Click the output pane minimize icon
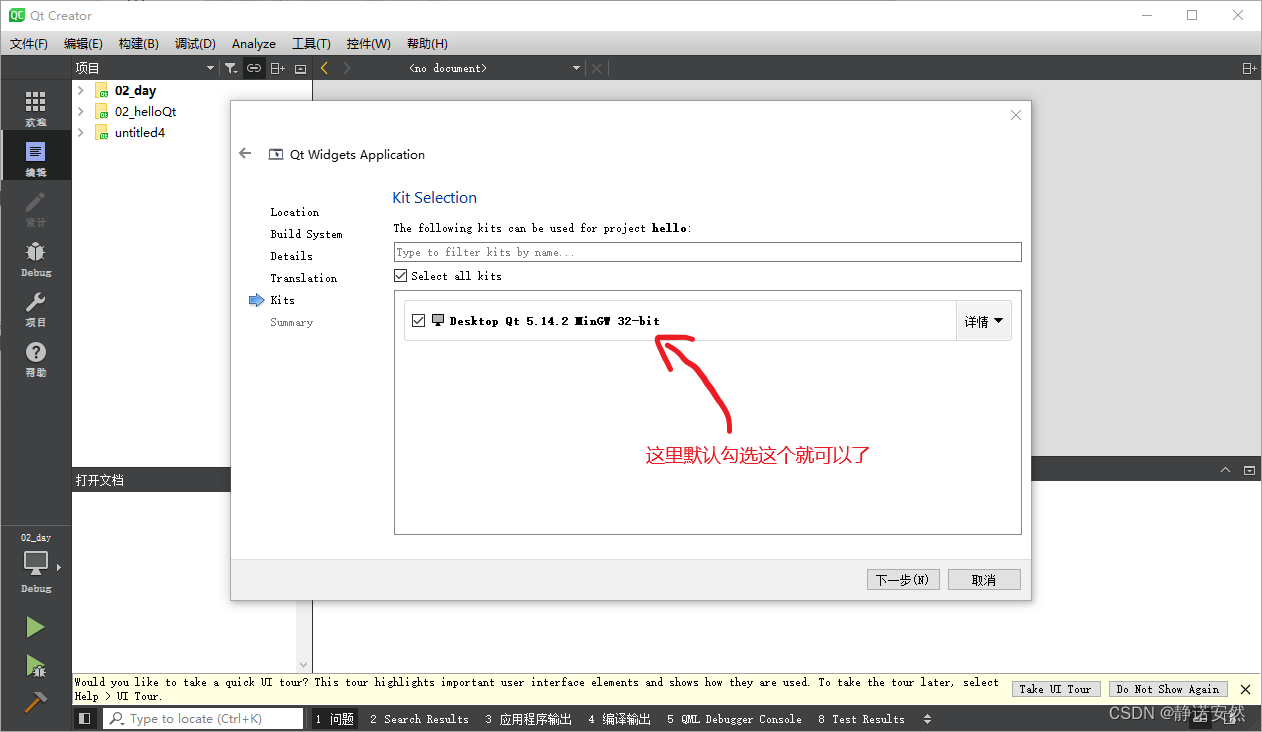Screen dimensions: 1262x732 point(1249,470)
